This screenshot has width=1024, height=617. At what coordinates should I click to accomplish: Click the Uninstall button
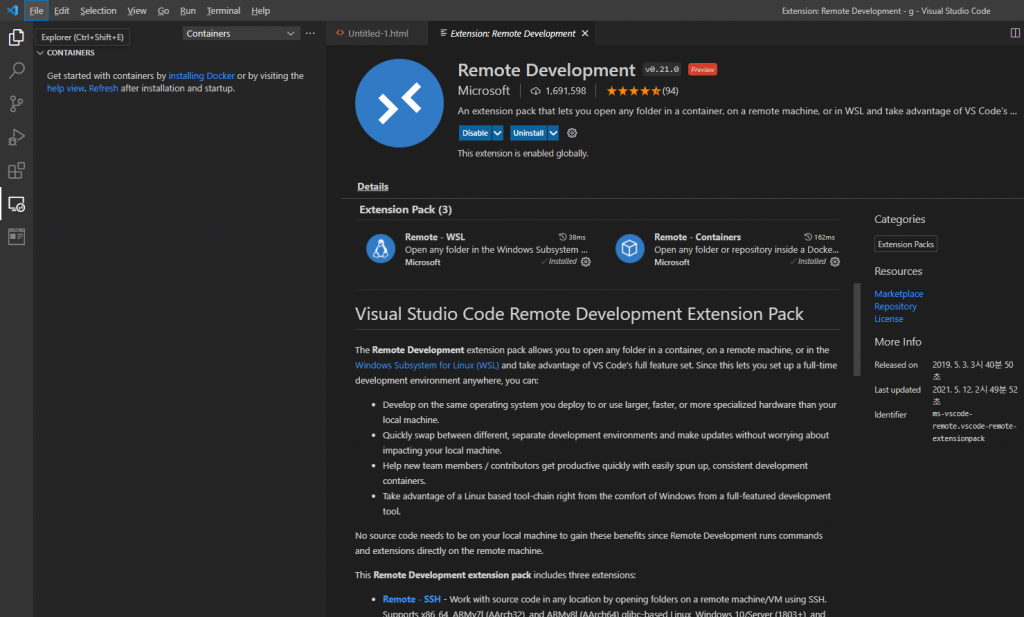[x=528, y=133]
